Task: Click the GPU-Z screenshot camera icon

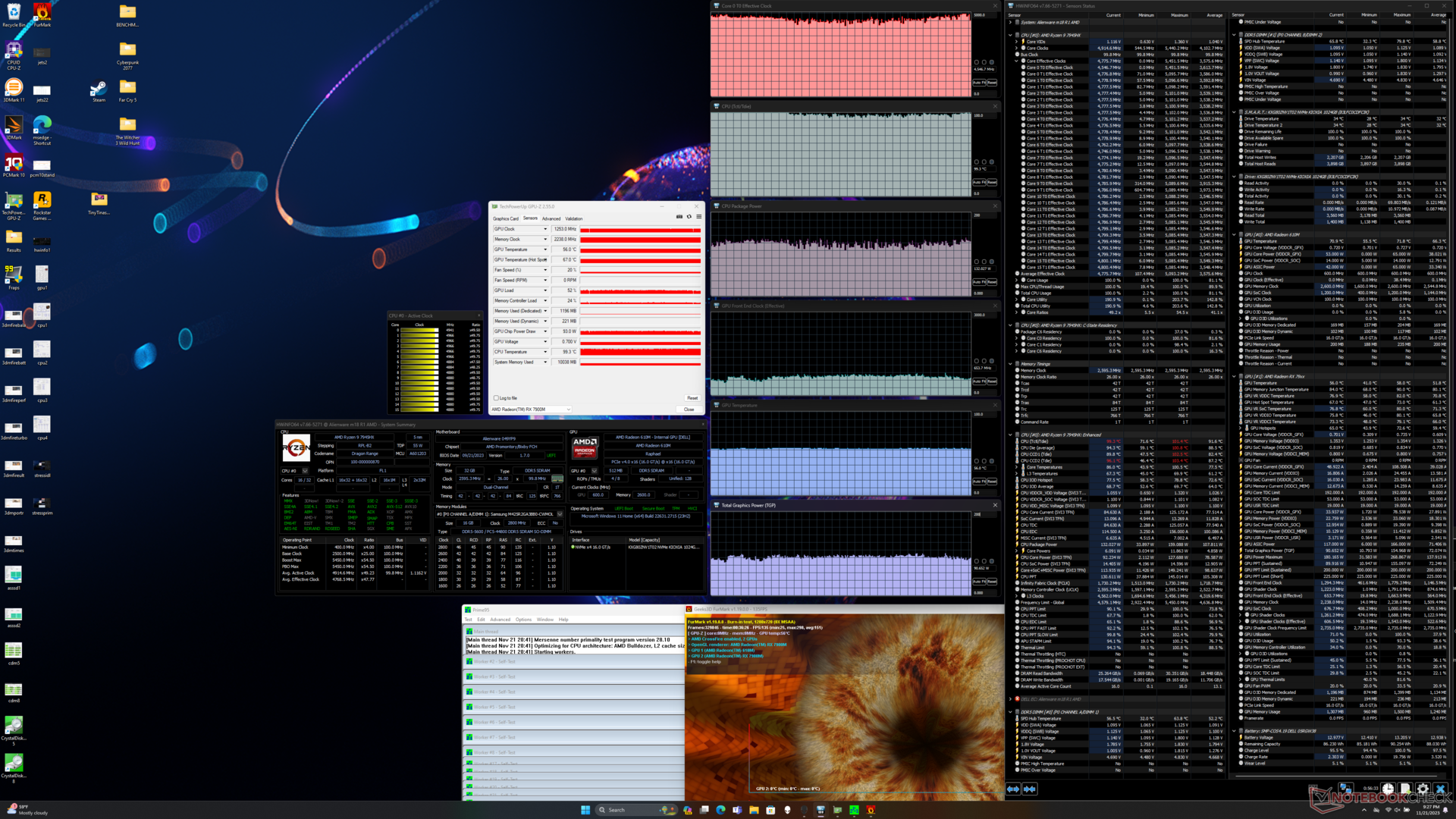Action: click(x=679, y=217)
